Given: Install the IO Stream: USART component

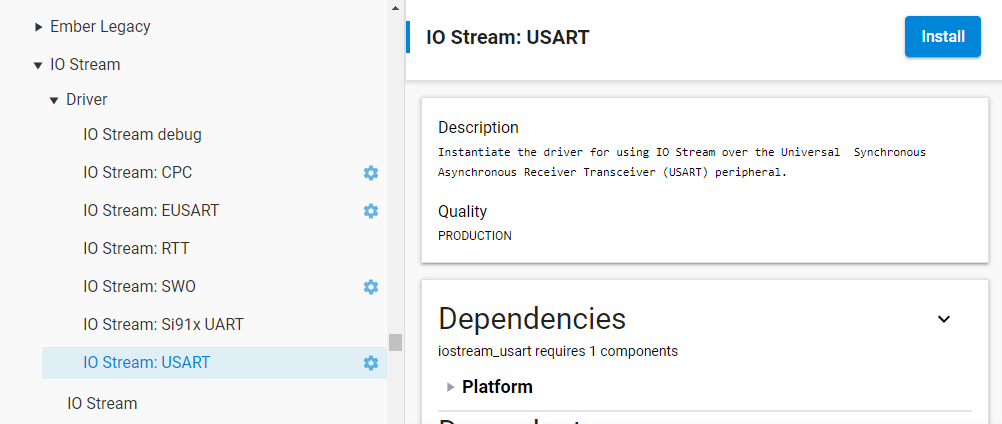Looking at the screenshot, I should [942, 37].
